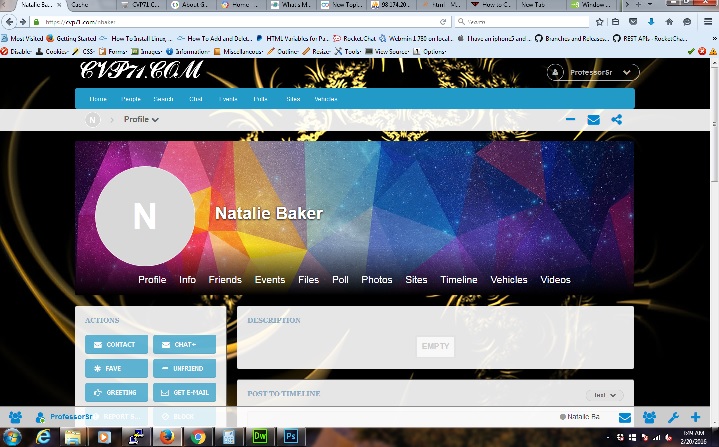The height and width of the screenshot is (447, 719).
Task: Switch to the Friends tab on the profile cover
Action: click(225, 280)
